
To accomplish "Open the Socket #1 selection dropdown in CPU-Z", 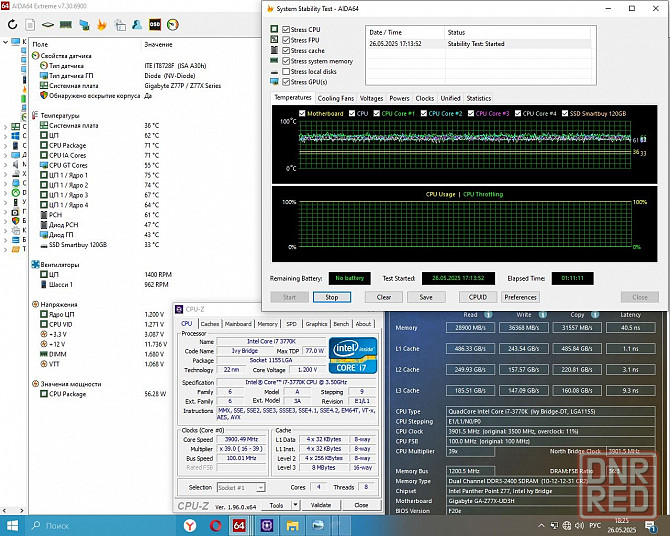I will click(x=261, y=487).
